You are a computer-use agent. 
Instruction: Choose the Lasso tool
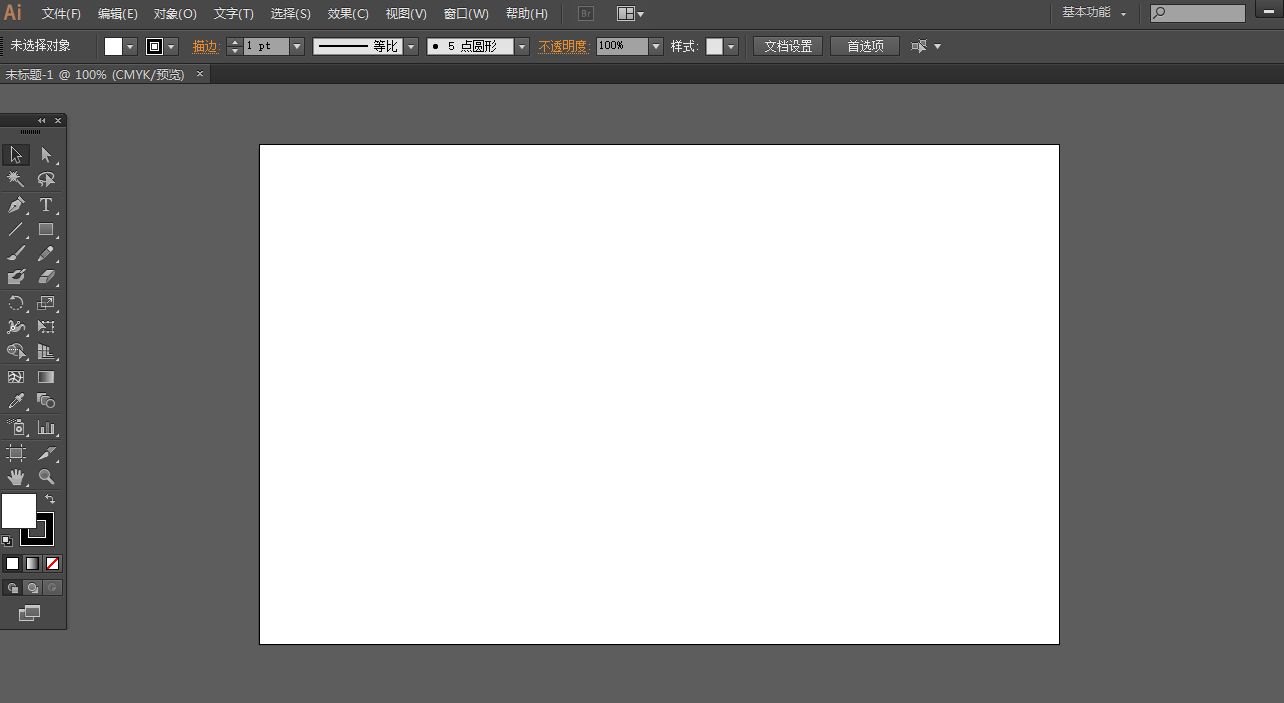[46, 180]
